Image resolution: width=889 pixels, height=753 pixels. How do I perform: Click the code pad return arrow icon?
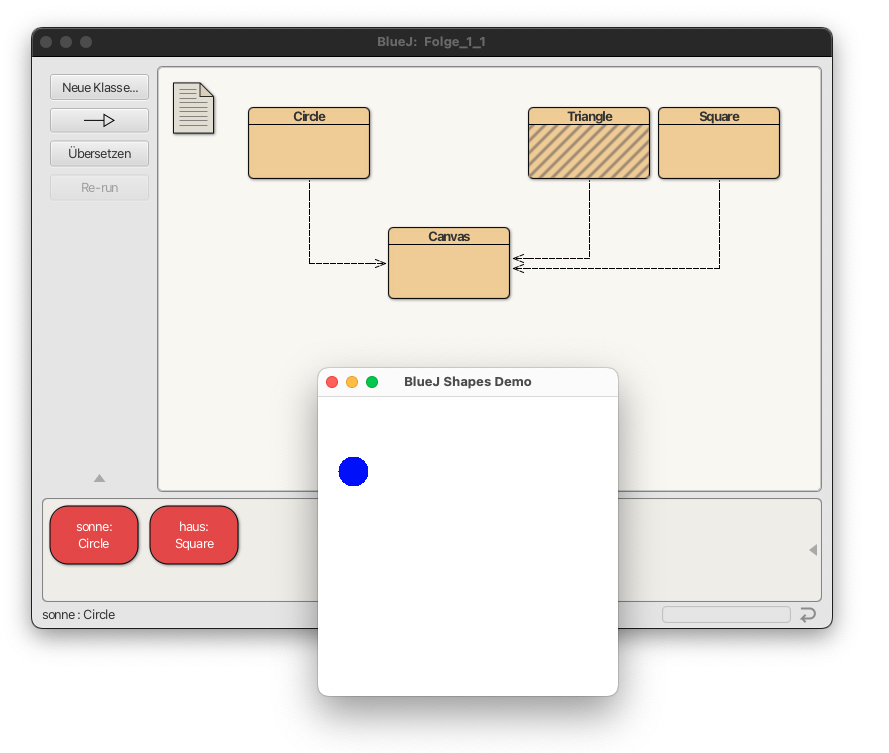click(808, 615)
